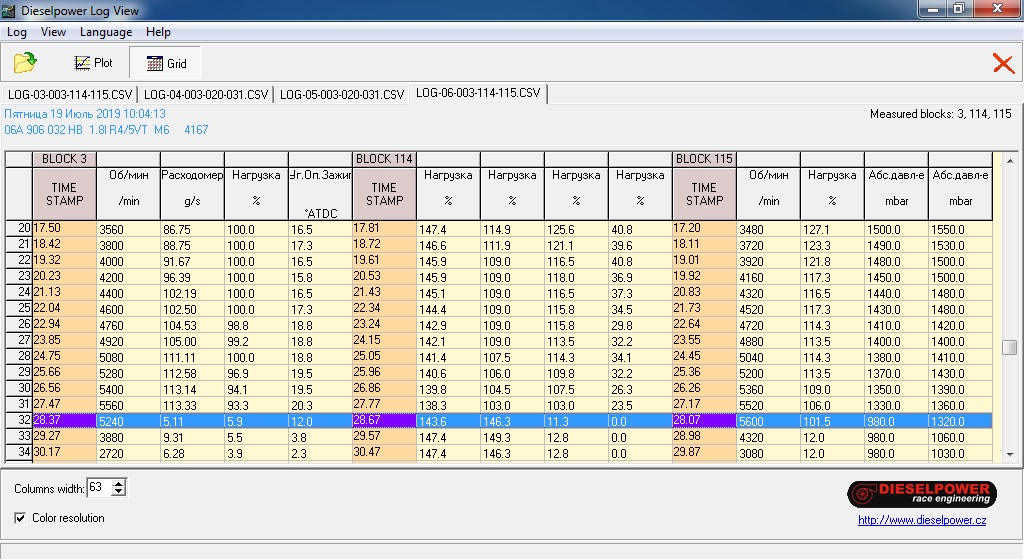Click the grid scrollbar down arrow
The height and width of the screenshot is (560, 1024).
pyautogui.click(x=1009, y=454)
